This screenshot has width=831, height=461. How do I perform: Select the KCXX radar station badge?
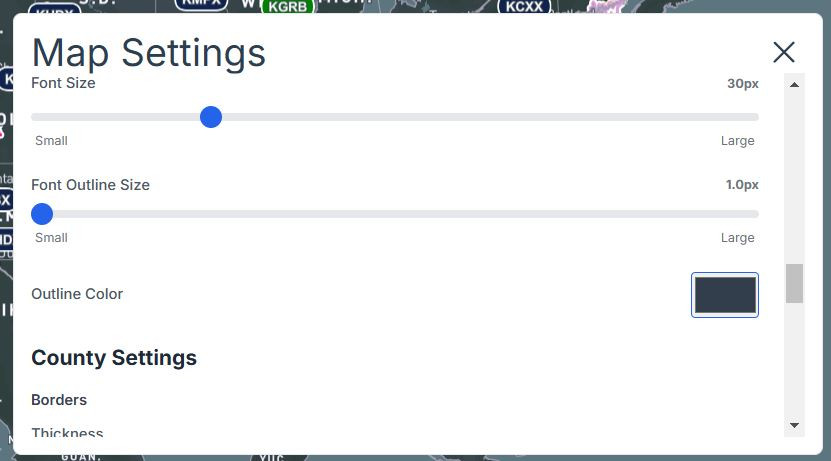[x=524, y=6]
